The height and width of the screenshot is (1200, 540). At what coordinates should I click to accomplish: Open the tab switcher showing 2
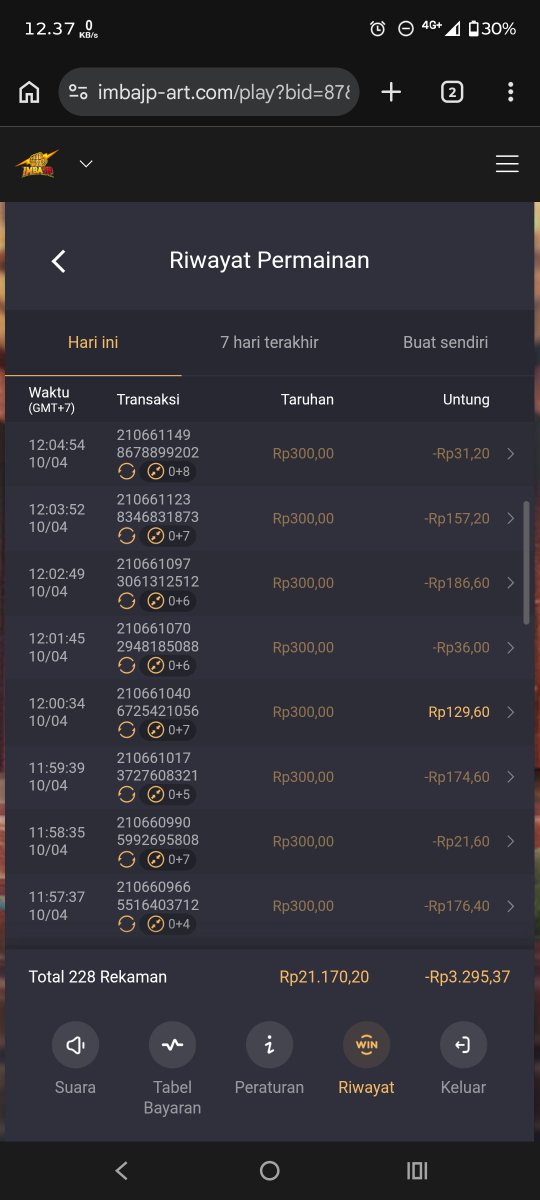point(451,92)
